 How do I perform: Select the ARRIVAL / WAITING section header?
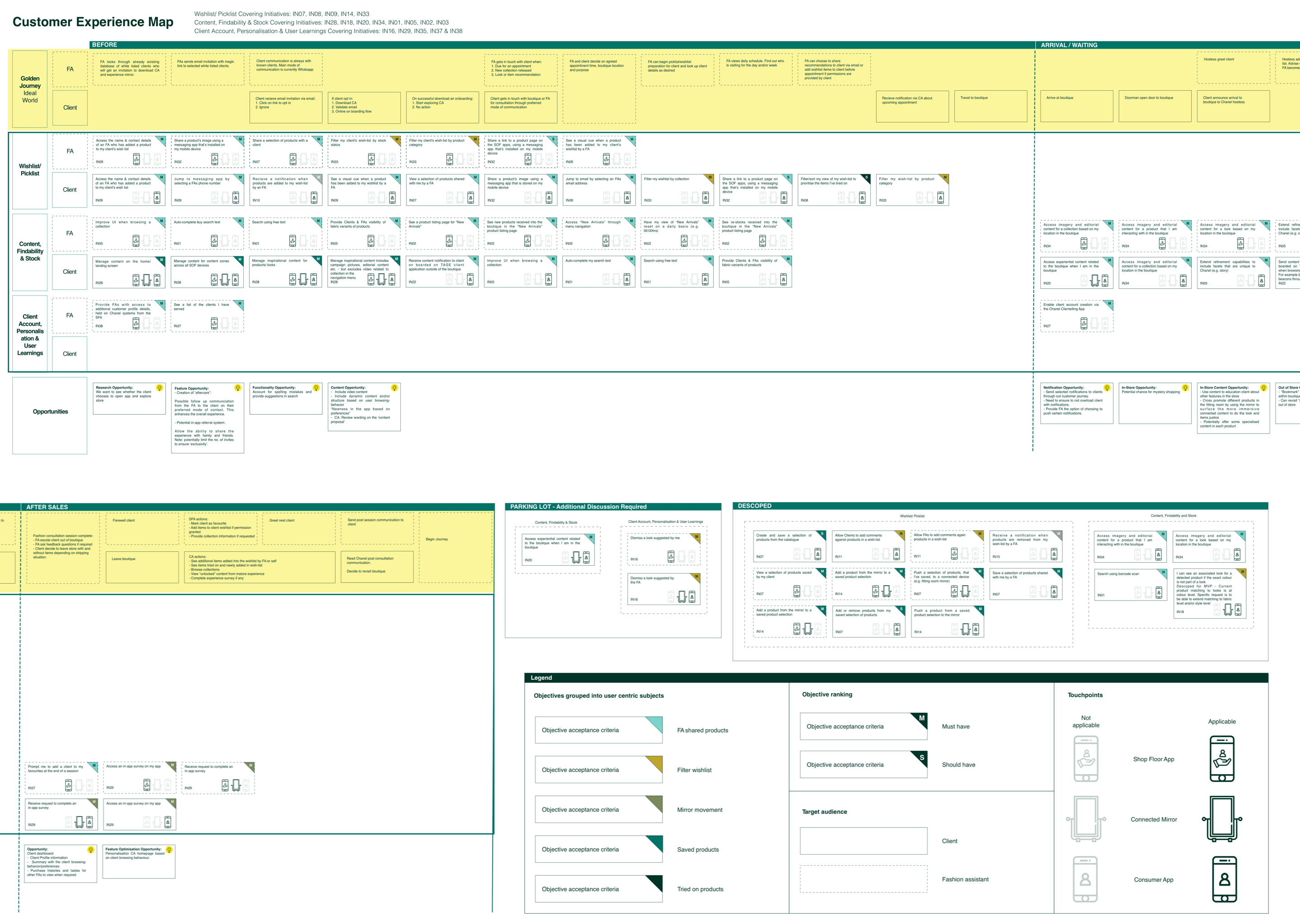tap(1167, 44)
